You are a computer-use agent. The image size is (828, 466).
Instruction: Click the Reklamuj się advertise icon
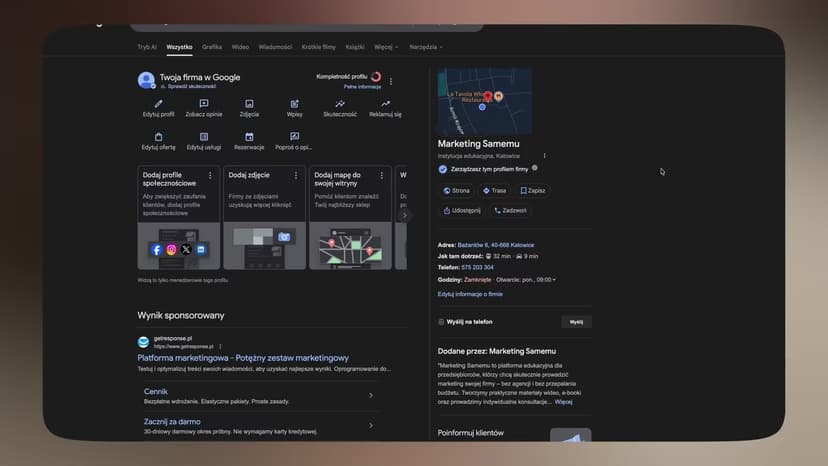click(385, 104)
